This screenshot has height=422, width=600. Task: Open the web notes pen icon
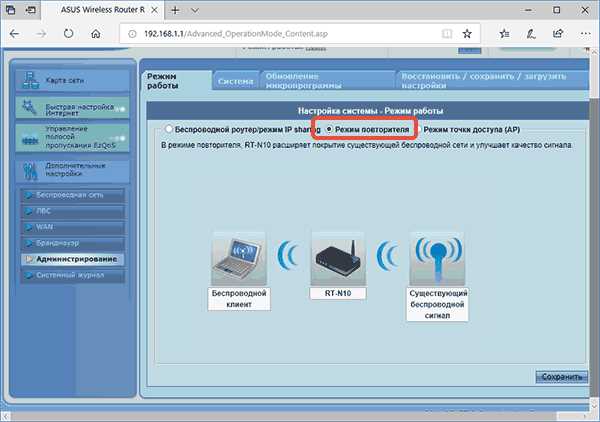531,34
